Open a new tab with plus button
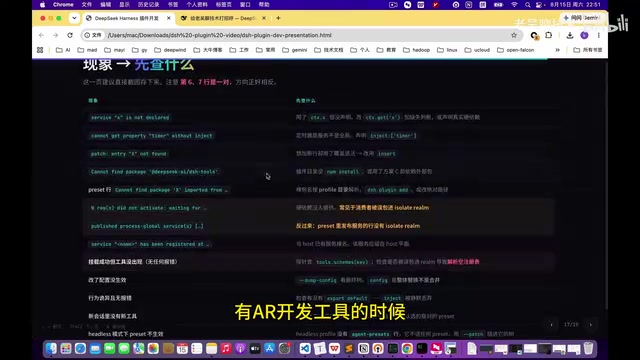This screenshot has height=360, width=640. pyautogui.click(x=278, y=18)
